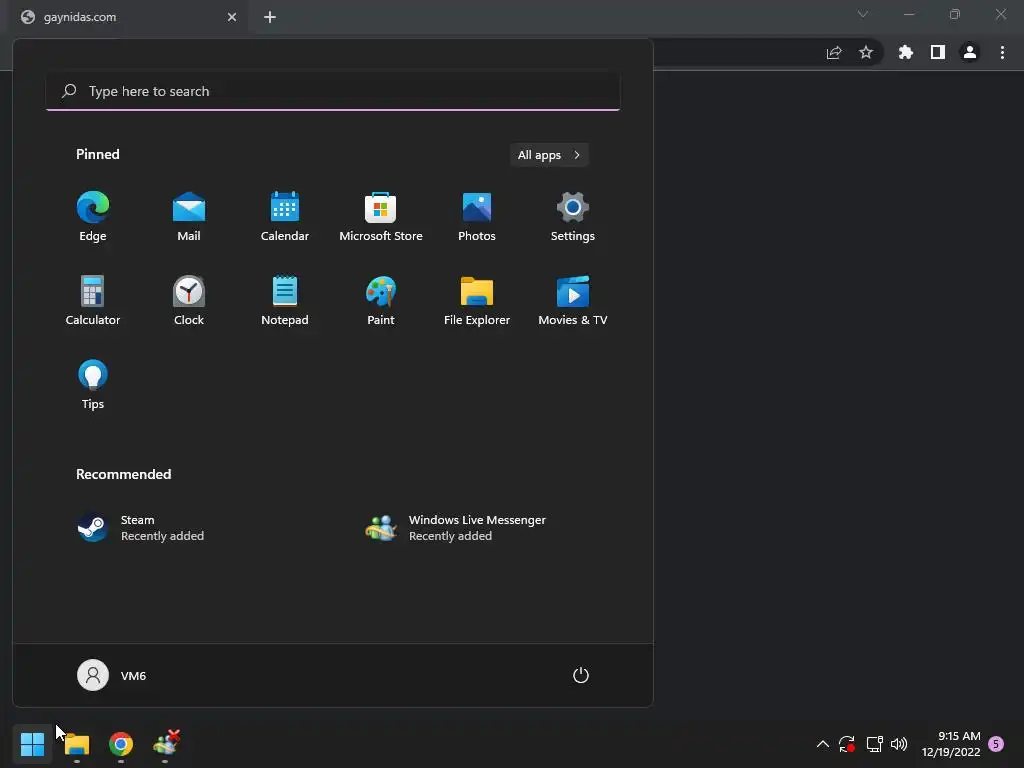
Task: Open Windows Live Messenger taskbar icon
Action: [166, 744]
